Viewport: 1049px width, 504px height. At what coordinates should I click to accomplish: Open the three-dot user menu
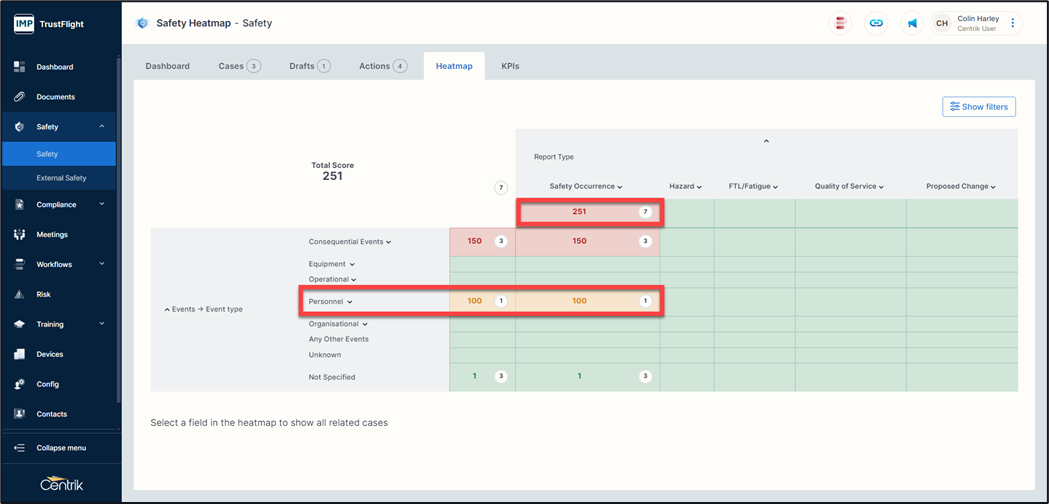coord(1013,23)
